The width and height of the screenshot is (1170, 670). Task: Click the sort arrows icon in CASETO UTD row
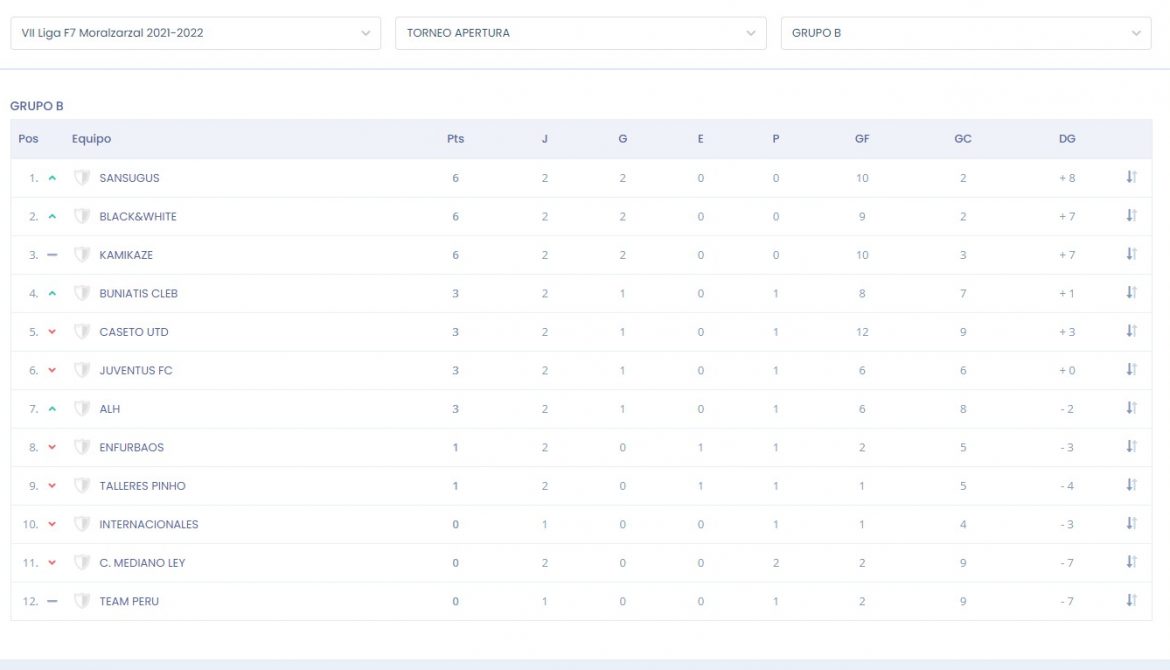1131,331
